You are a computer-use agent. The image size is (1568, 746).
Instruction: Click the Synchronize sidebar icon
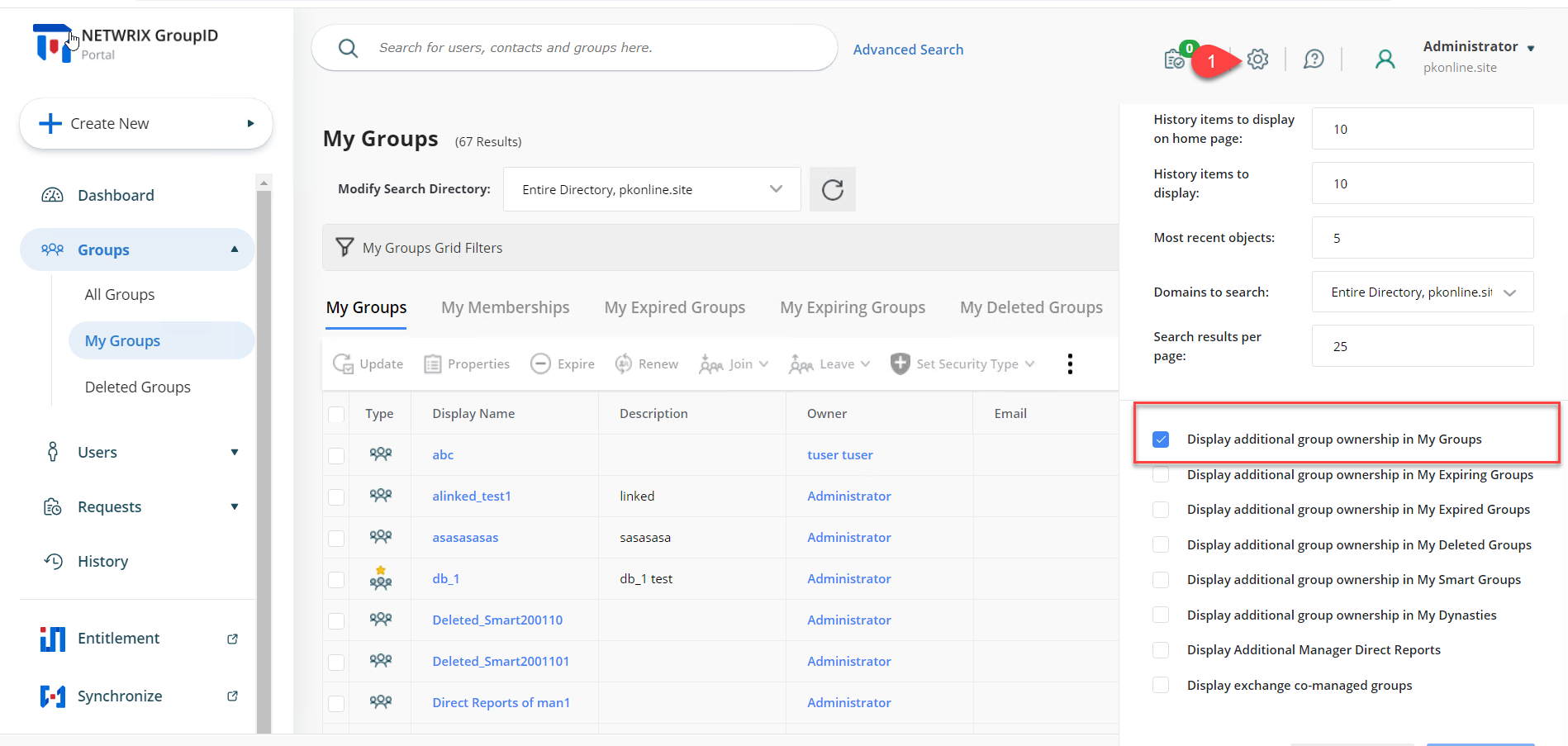tap(52, 696)
